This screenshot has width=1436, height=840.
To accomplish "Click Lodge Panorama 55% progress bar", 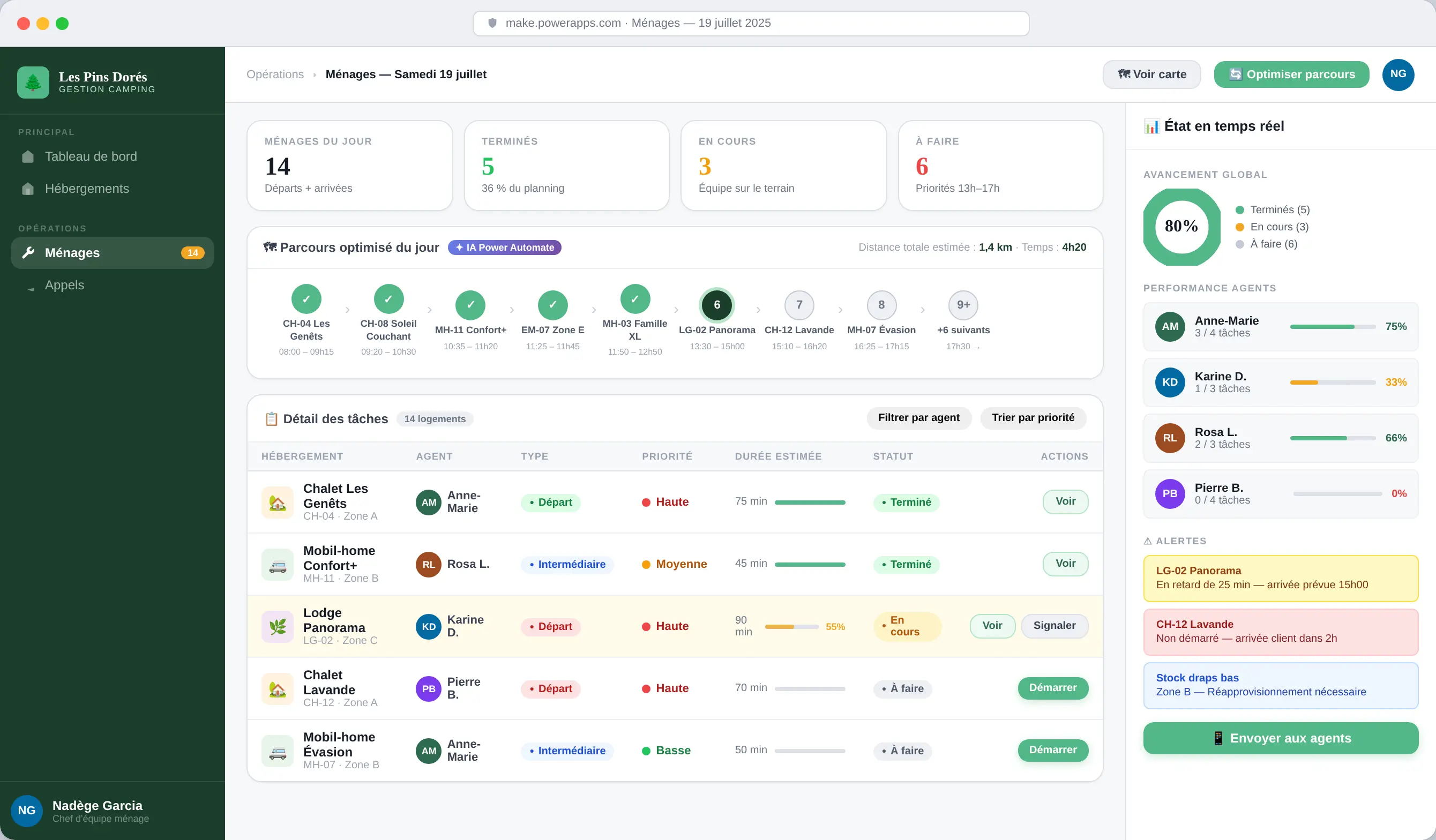I will tap(791, 627).
